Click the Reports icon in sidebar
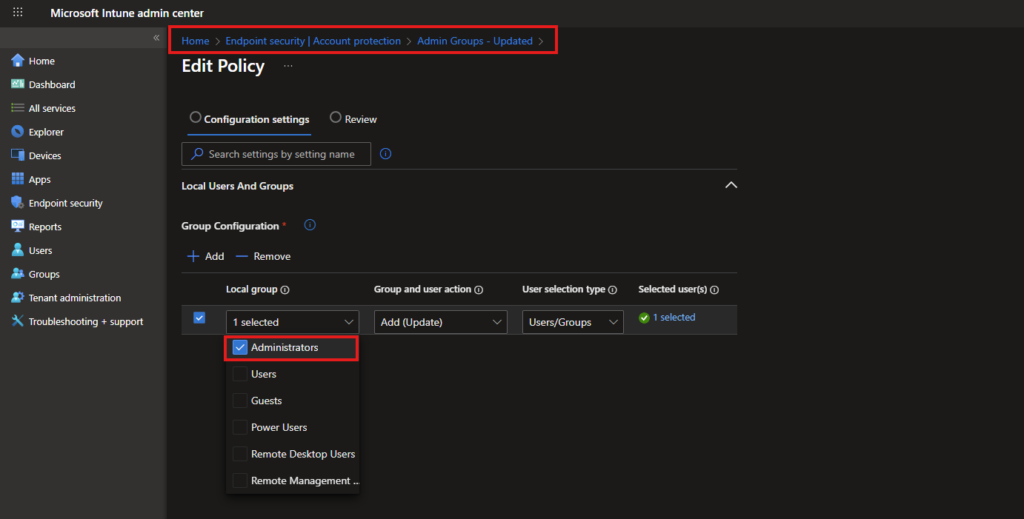Image resolution: width=1024 pixels, height=519 pixels. tap(17, 227)
